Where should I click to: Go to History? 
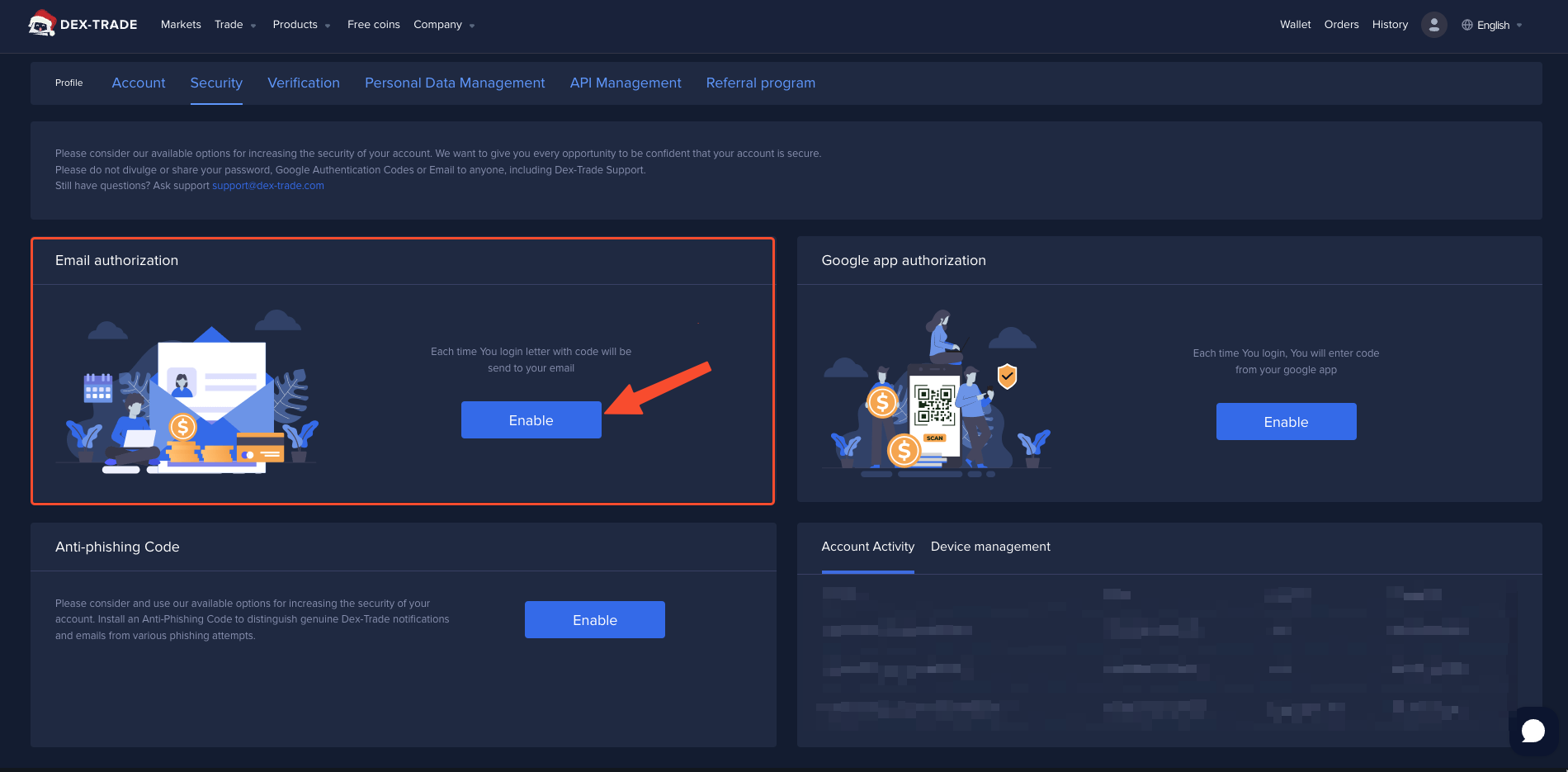pos(1391,25)
